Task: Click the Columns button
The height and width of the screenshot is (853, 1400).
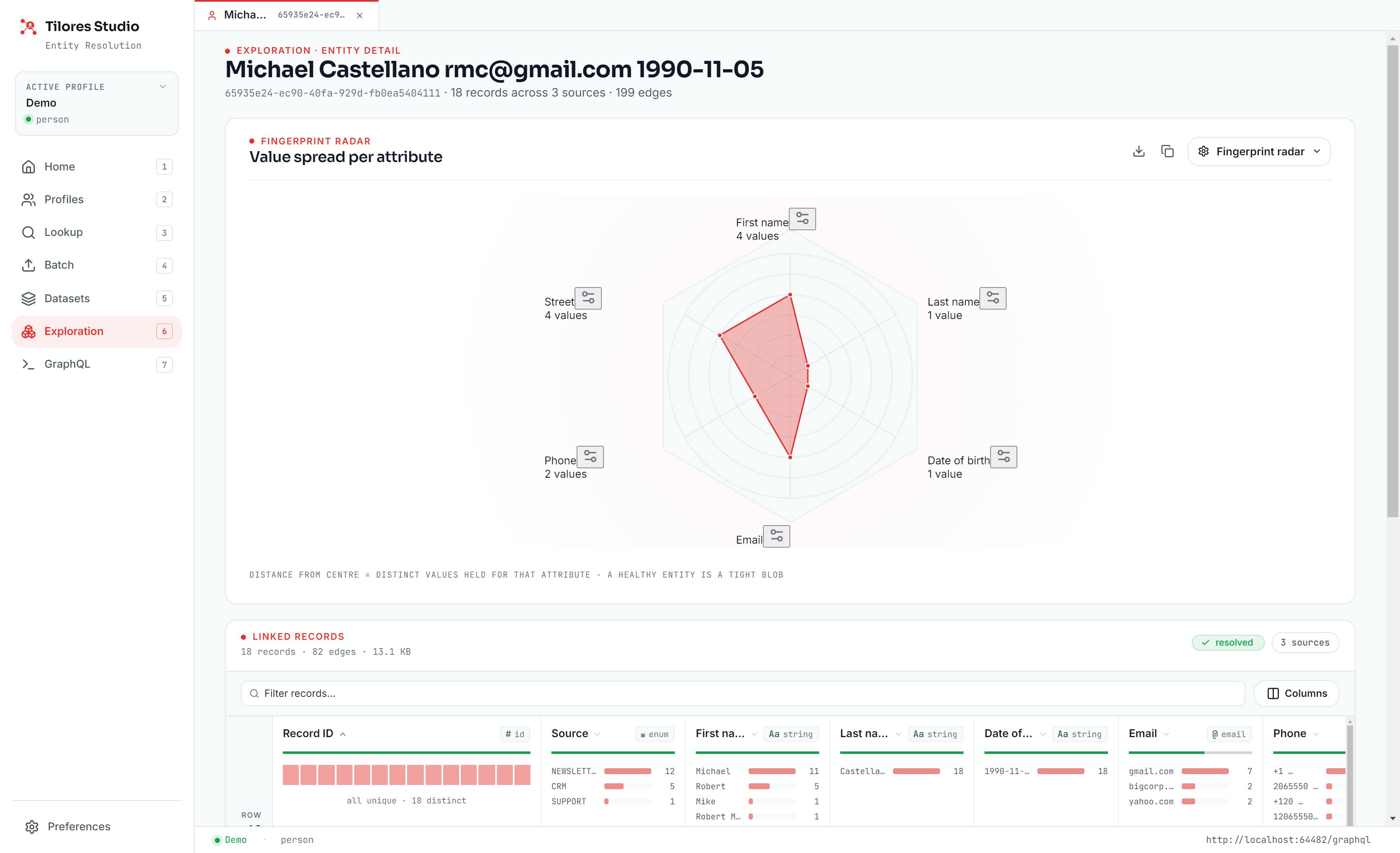Action: pos(1297,693)
